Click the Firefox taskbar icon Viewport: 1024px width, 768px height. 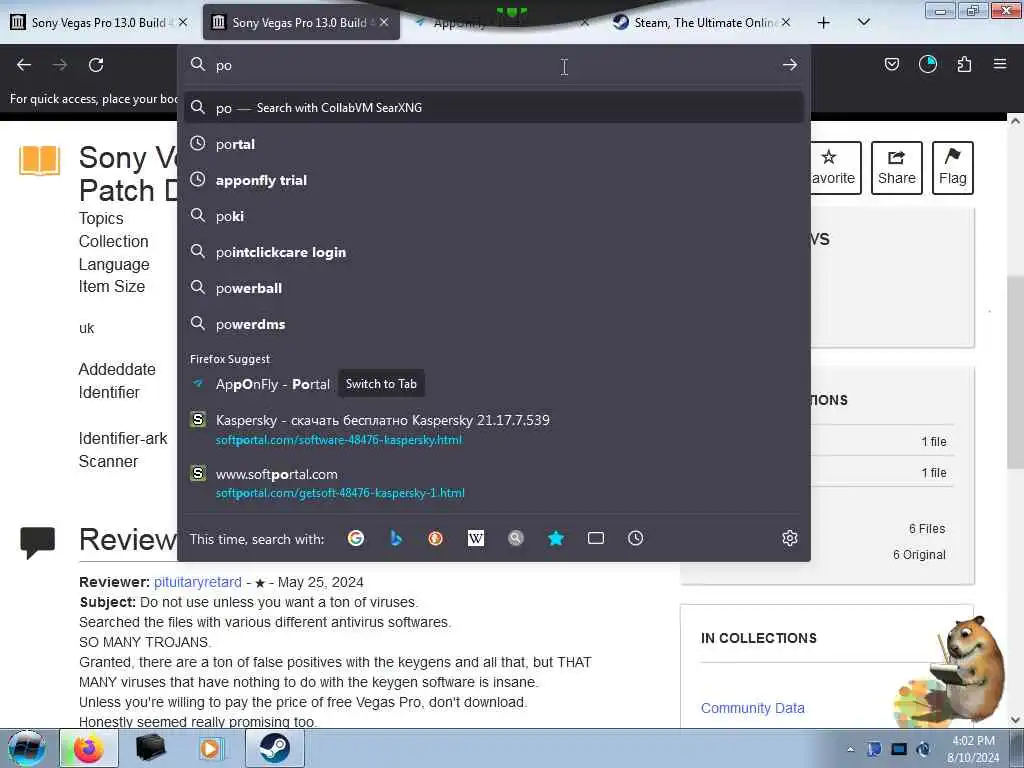coord(89,748)
